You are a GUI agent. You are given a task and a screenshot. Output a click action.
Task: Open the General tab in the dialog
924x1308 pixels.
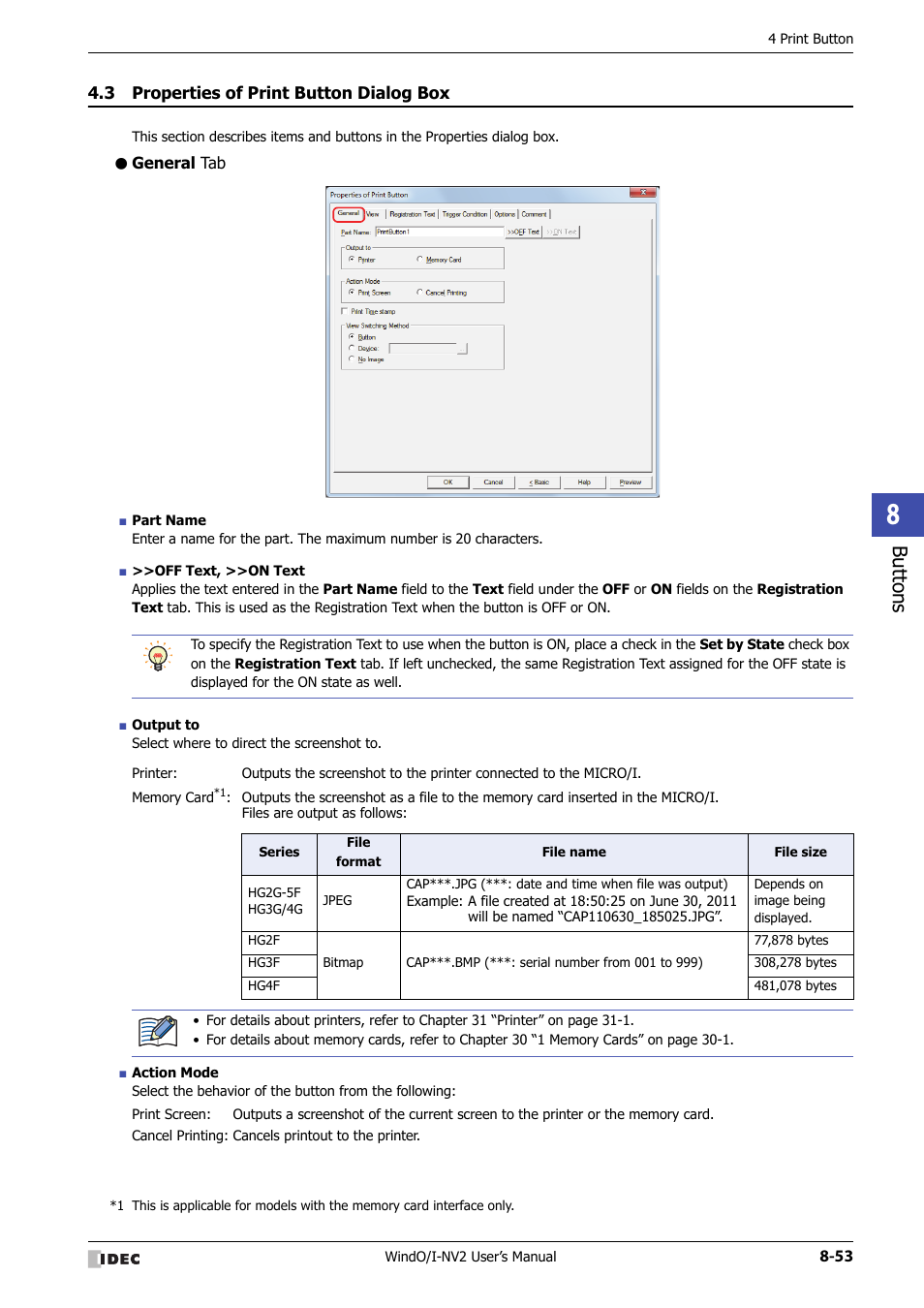pos(348,213)
